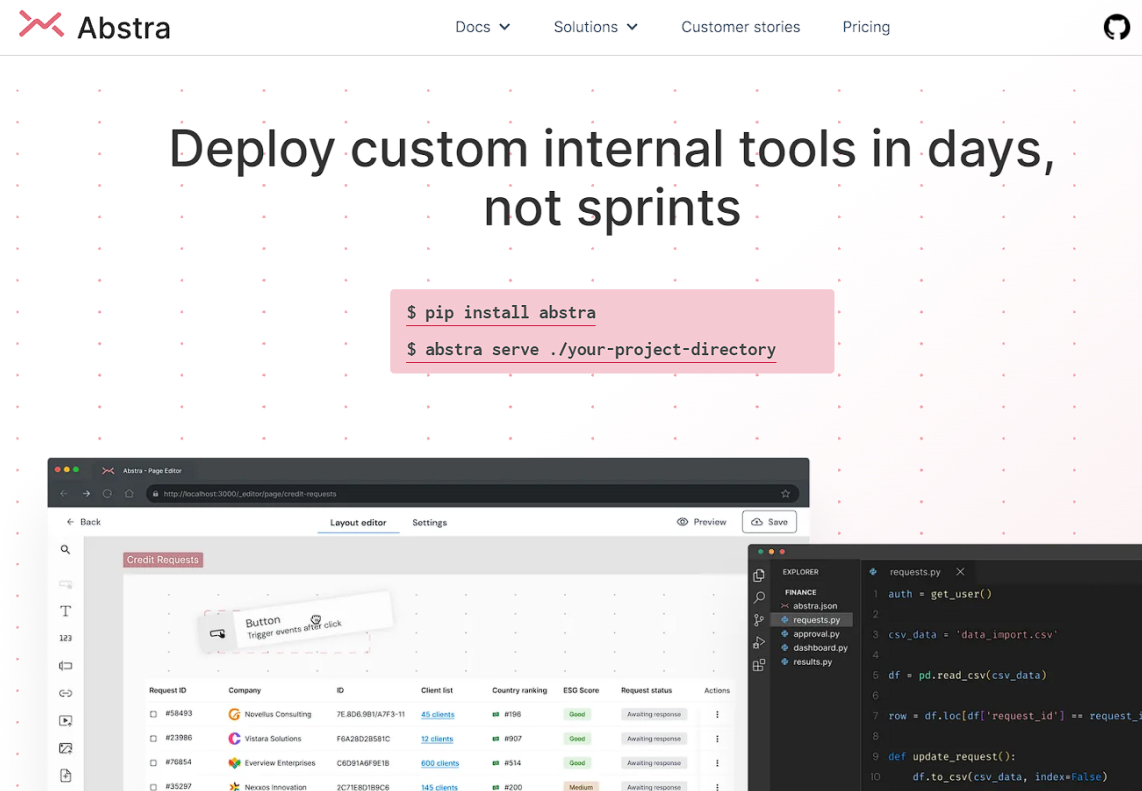1142x791 pixels.
Task: Click the Save button in Page Editor
Action: 769,522
